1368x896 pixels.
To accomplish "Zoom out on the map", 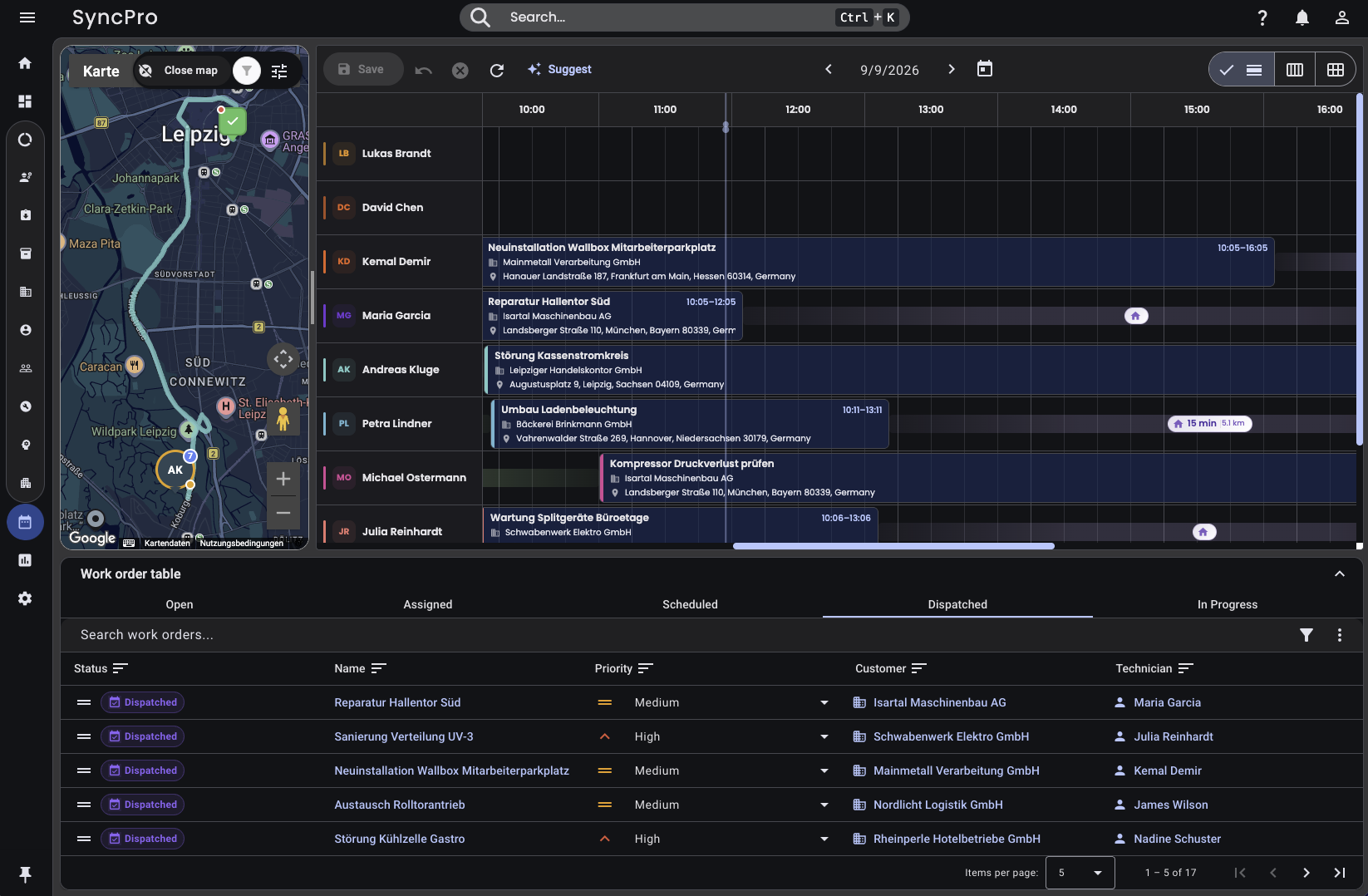I will [x=283, y=512].
